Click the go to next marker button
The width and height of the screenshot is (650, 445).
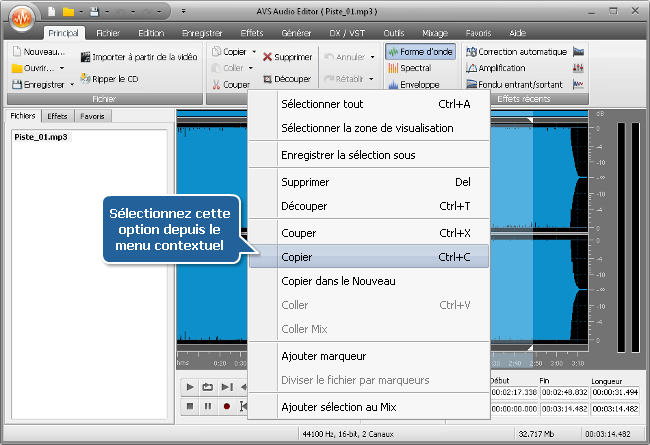[x=226, y=387]
